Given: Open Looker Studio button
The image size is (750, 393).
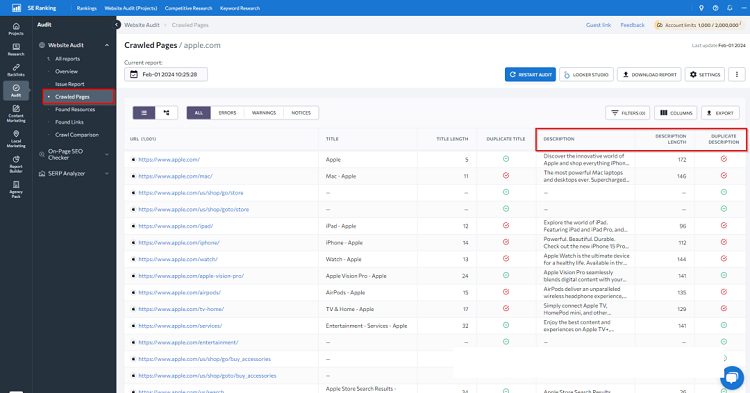Looking at the screenshot, I should pyautogui.click(x=586, y=75).
